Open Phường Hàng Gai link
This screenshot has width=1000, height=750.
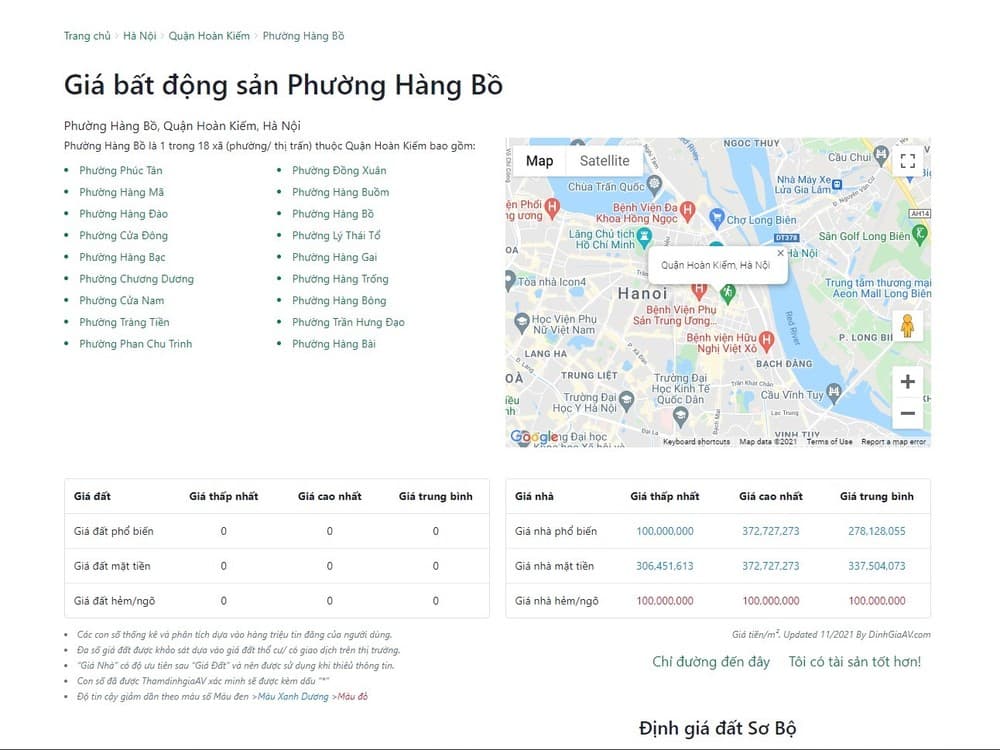(x=334, y=257)
